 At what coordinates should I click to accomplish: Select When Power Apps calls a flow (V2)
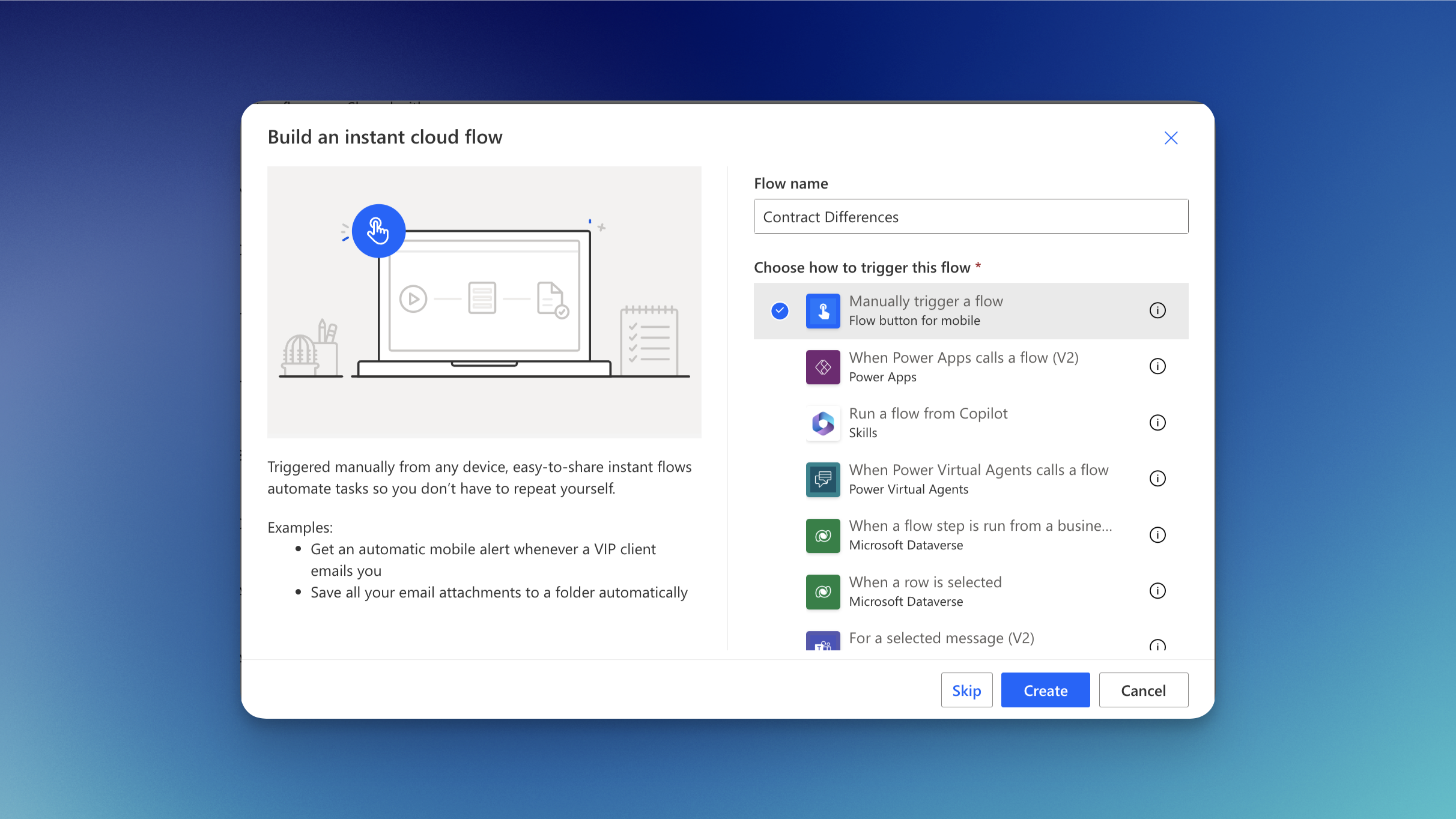coord(963,358)
